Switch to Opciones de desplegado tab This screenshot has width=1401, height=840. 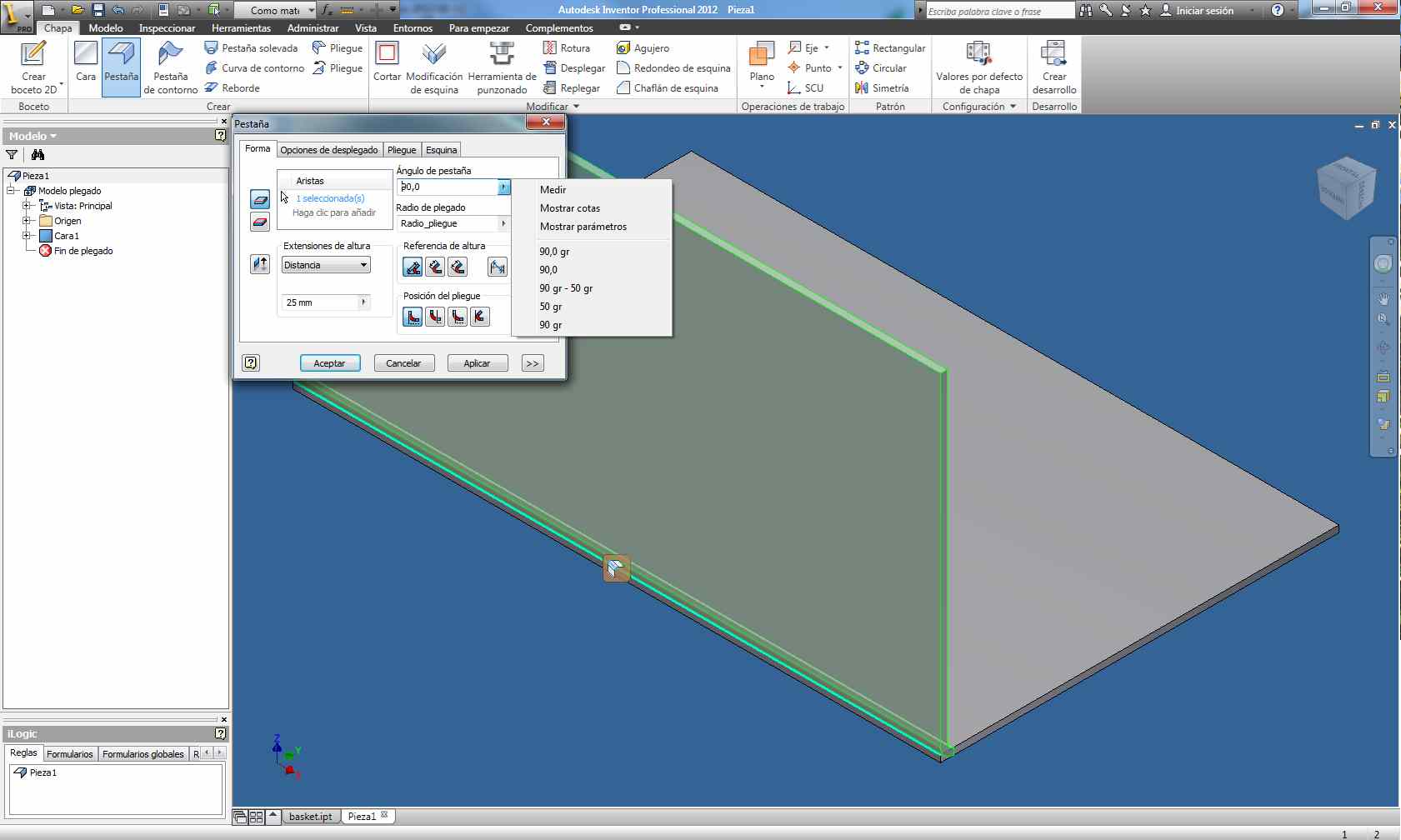click(x=329, y=150)
